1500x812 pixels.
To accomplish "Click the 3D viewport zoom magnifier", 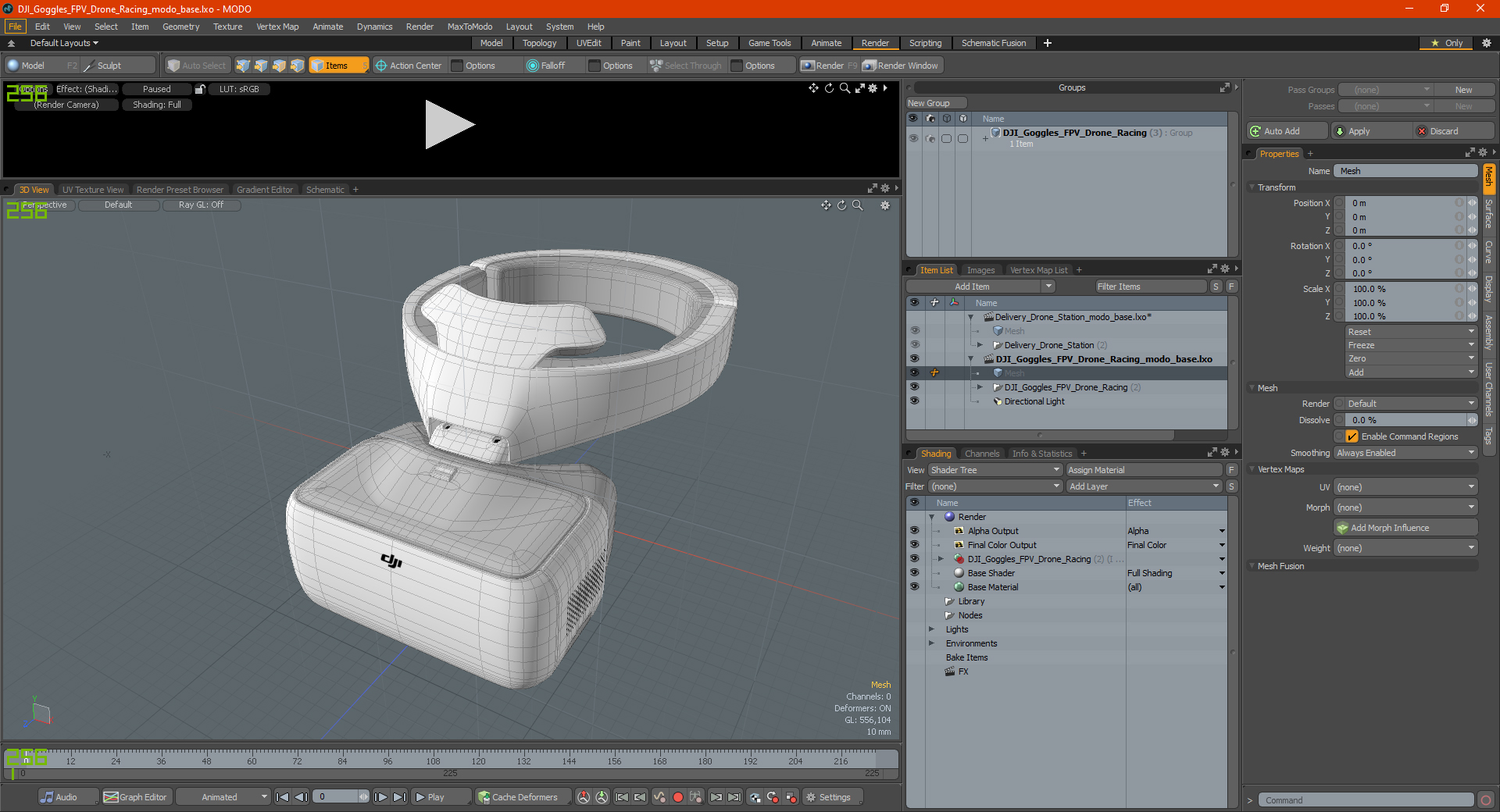I will coord(857,205).
